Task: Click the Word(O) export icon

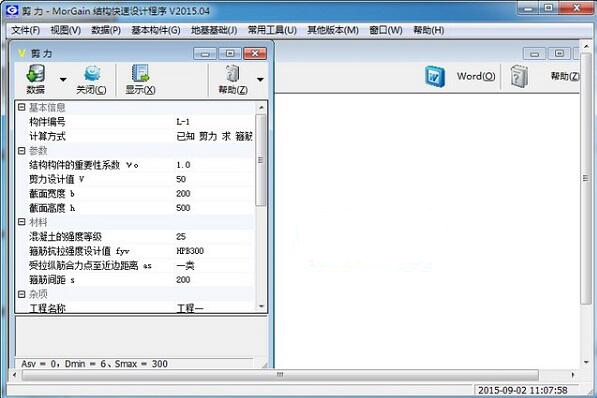Action: (434, 77)
